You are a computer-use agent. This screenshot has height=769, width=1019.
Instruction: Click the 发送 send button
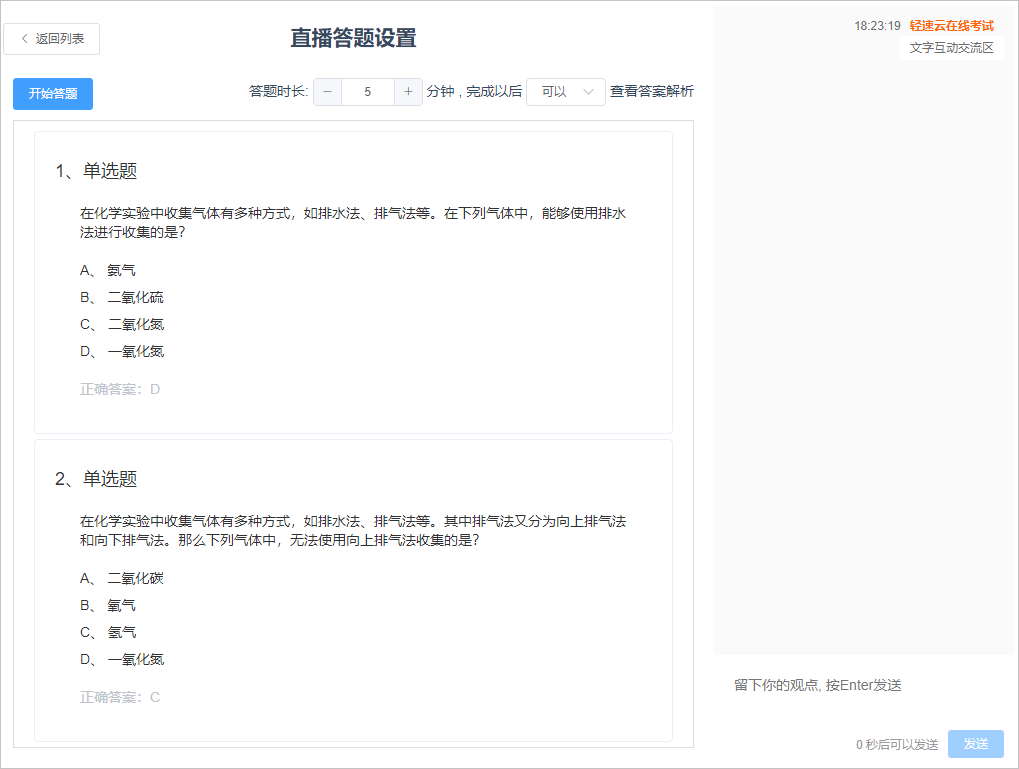975,744
